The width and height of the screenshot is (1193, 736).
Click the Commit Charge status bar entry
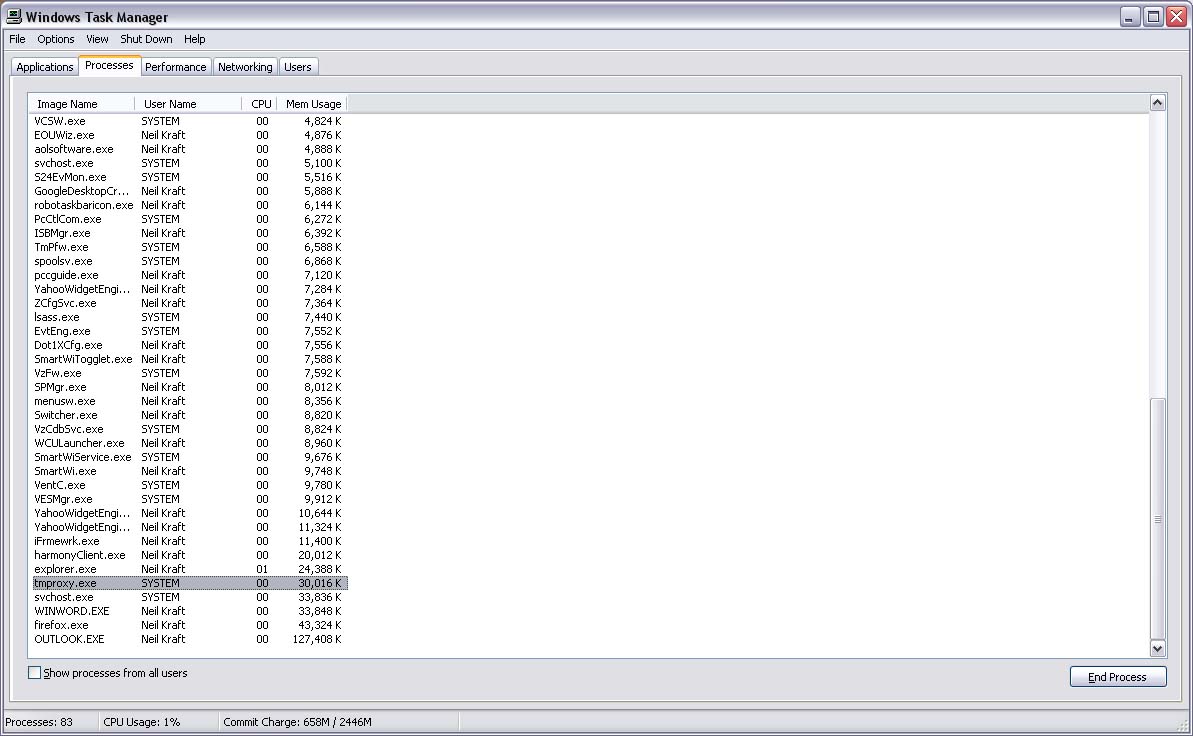pyautogui.click(x=297, y=722)
